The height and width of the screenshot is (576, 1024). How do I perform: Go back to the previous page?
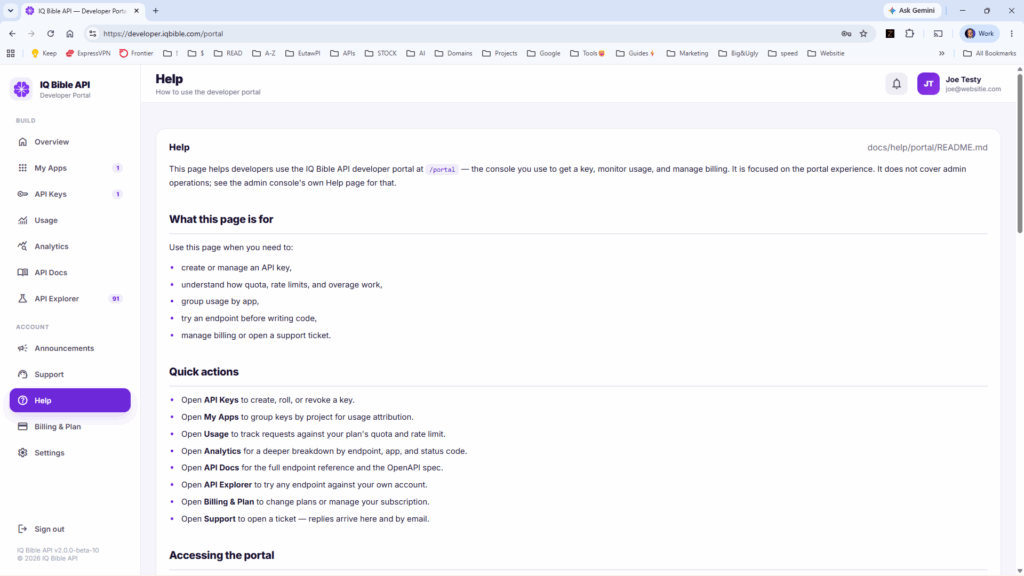[x=12, y=33]
